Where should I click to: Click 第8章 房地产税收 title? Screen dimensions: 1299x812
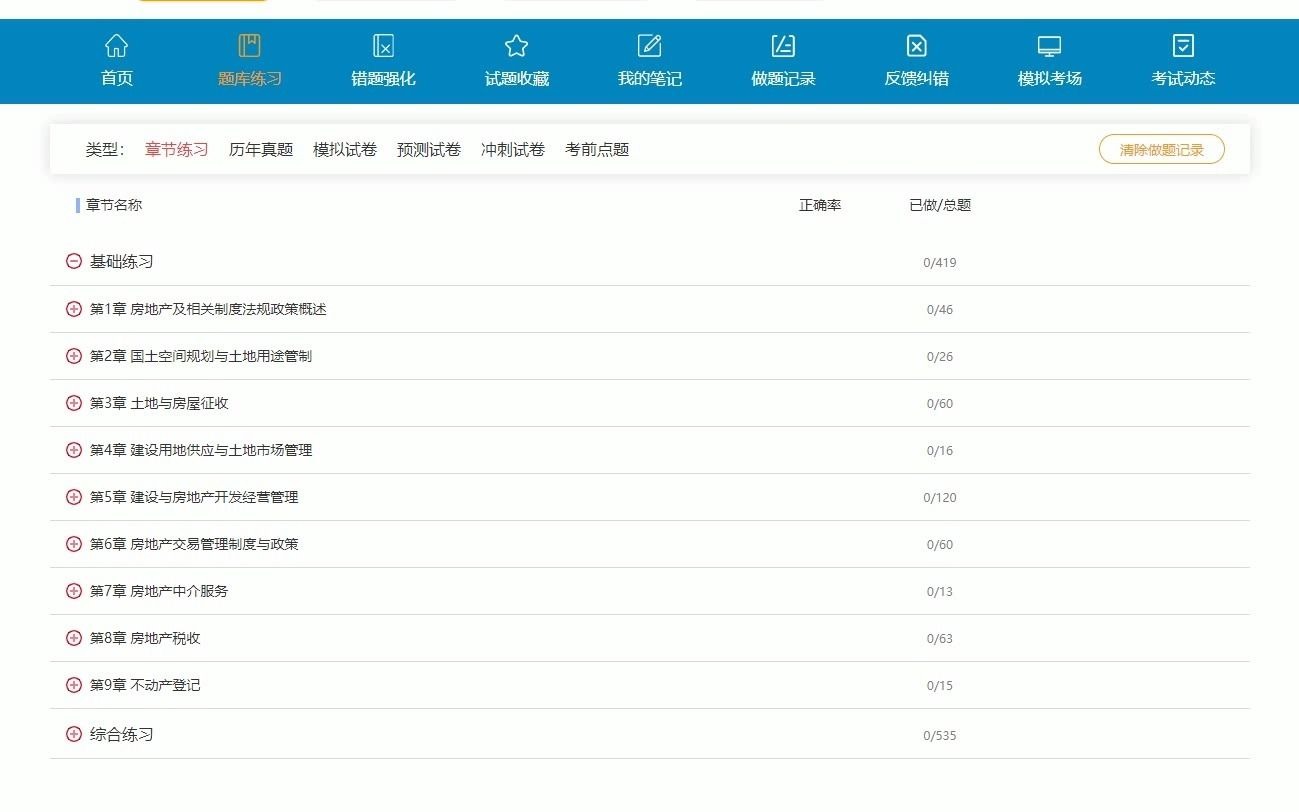click(145, 638)
